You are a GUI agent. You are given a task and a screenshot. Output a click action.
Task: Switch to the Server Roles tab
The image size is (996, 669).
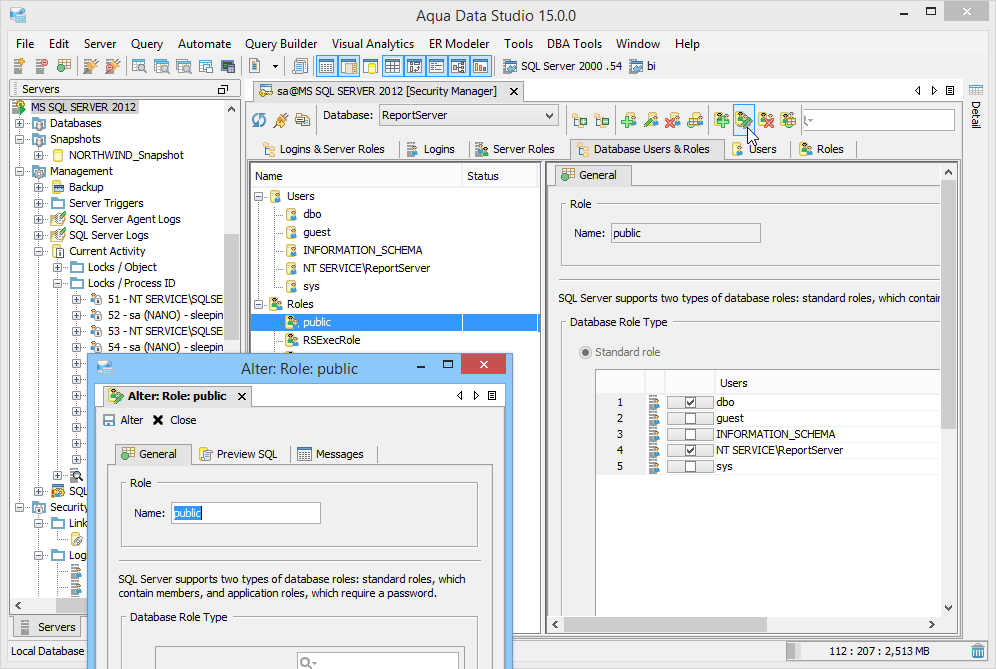click(x=515, y=149)
